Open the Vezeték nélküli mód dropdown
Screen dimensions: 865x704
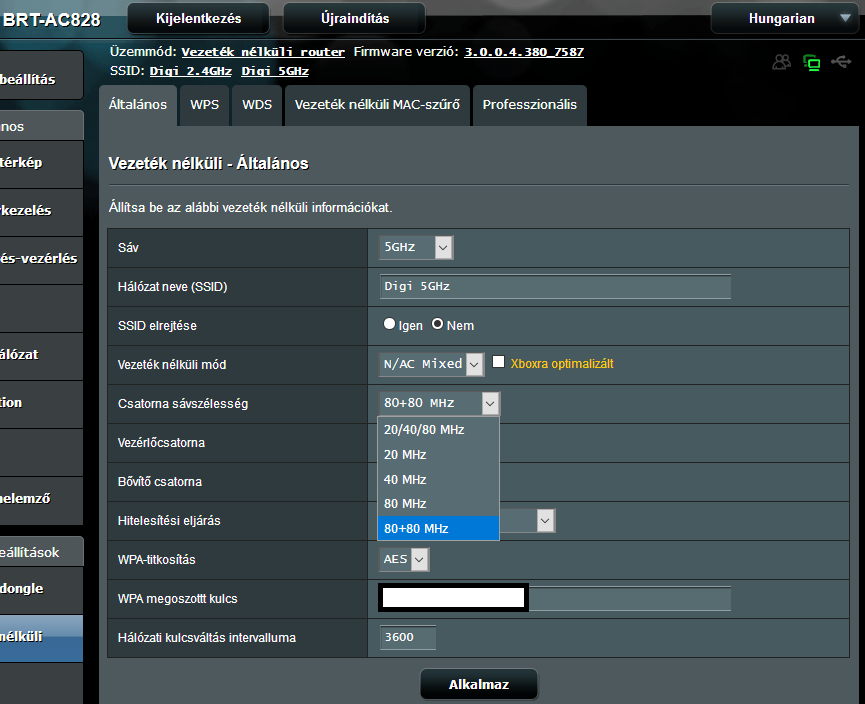[x=431, y=364]
